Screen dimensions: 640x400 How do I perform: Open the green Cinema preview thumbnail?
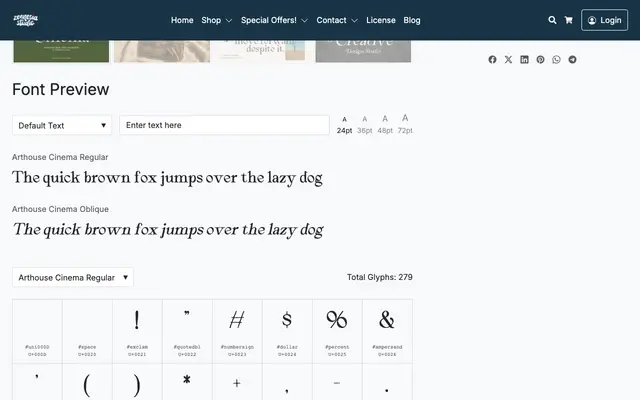61,51
